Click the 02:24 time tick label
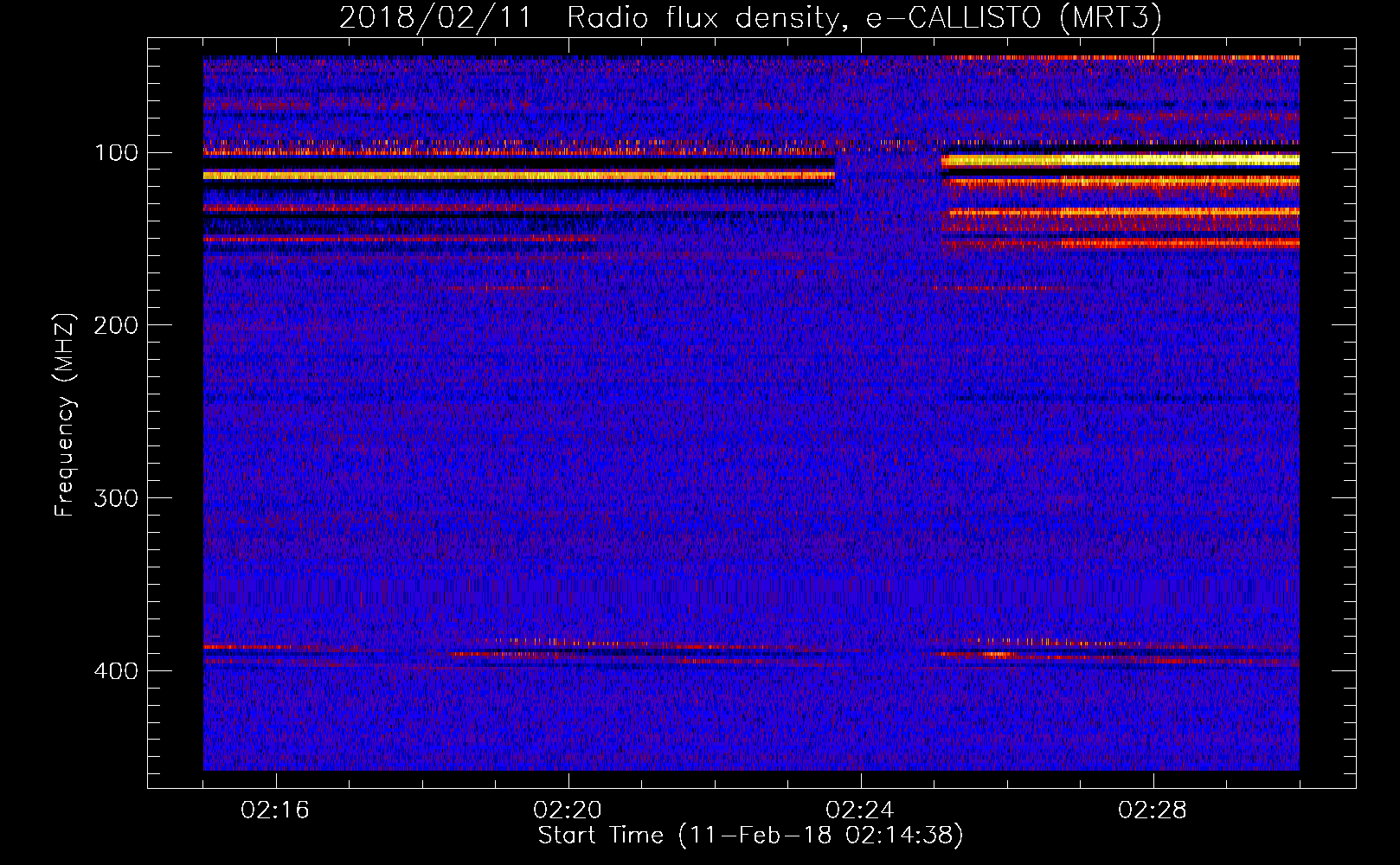The width and height of the screenshot is (1400, 865). (860, 811)
